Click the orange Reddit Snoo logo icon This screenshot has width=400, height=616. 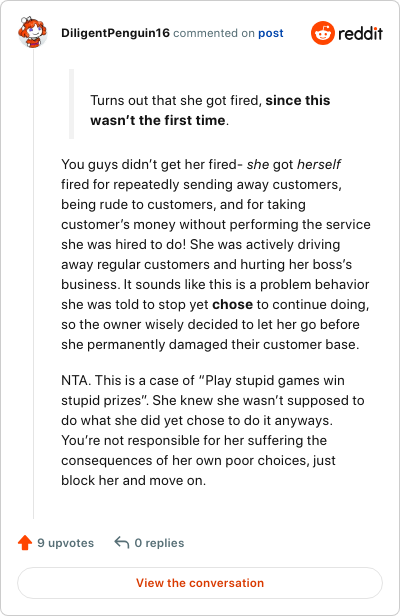[323, 33]
